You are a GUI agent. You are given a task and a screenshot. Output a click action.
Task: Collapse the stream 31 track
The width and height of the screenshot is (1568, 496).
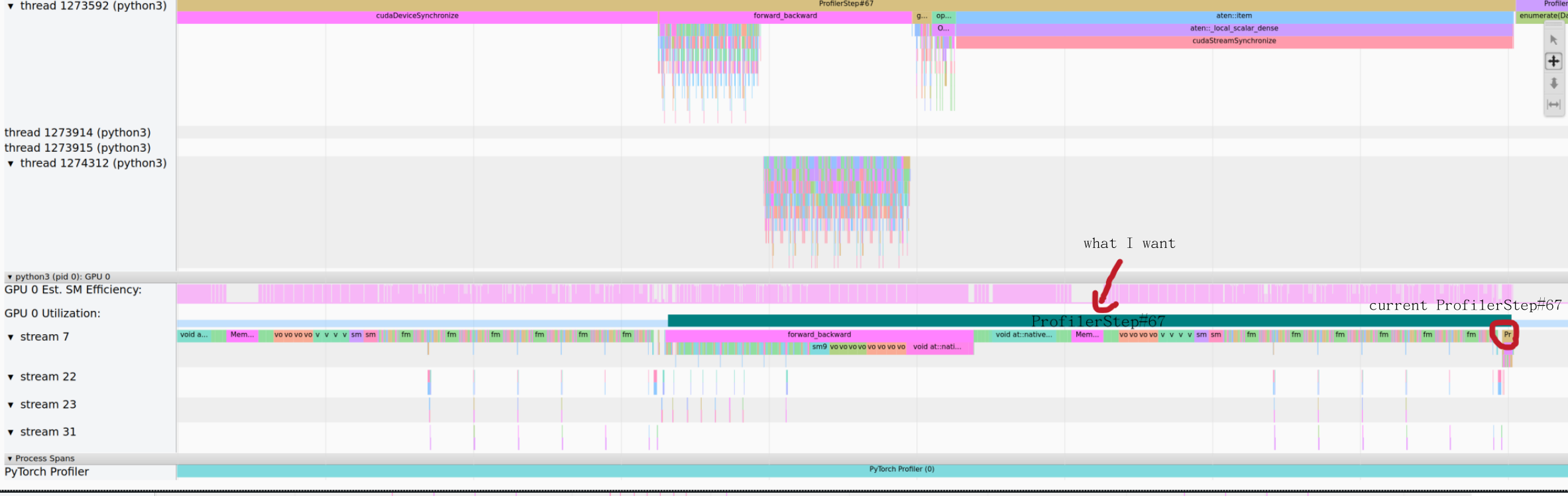[x=11, y=432]
